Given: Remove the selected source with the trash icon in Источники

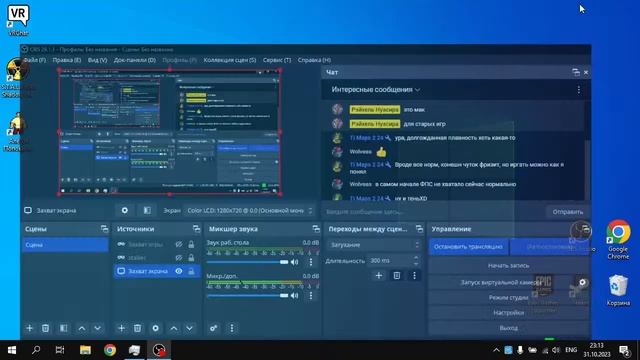Looking at the screenshot, I should (138, 328).
